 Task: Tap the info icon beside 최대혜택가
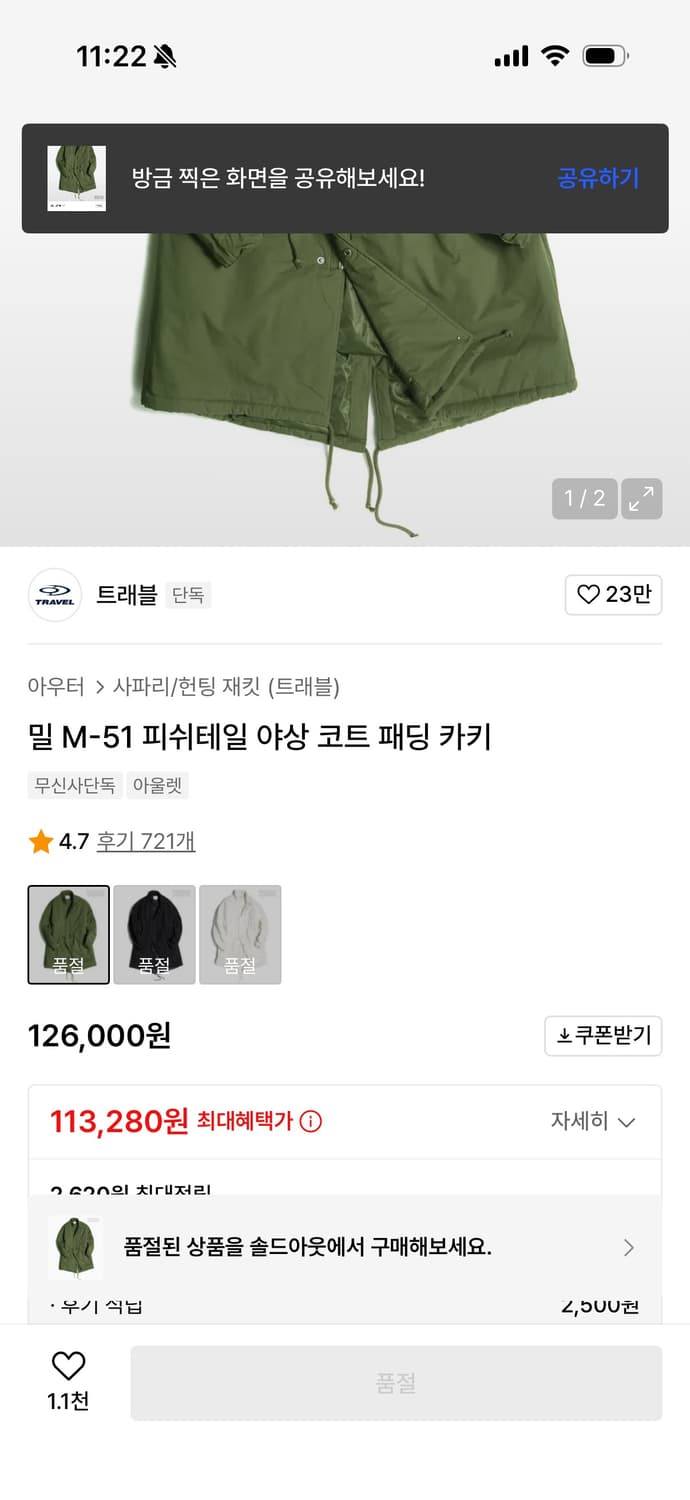[x=311, y=1121]
